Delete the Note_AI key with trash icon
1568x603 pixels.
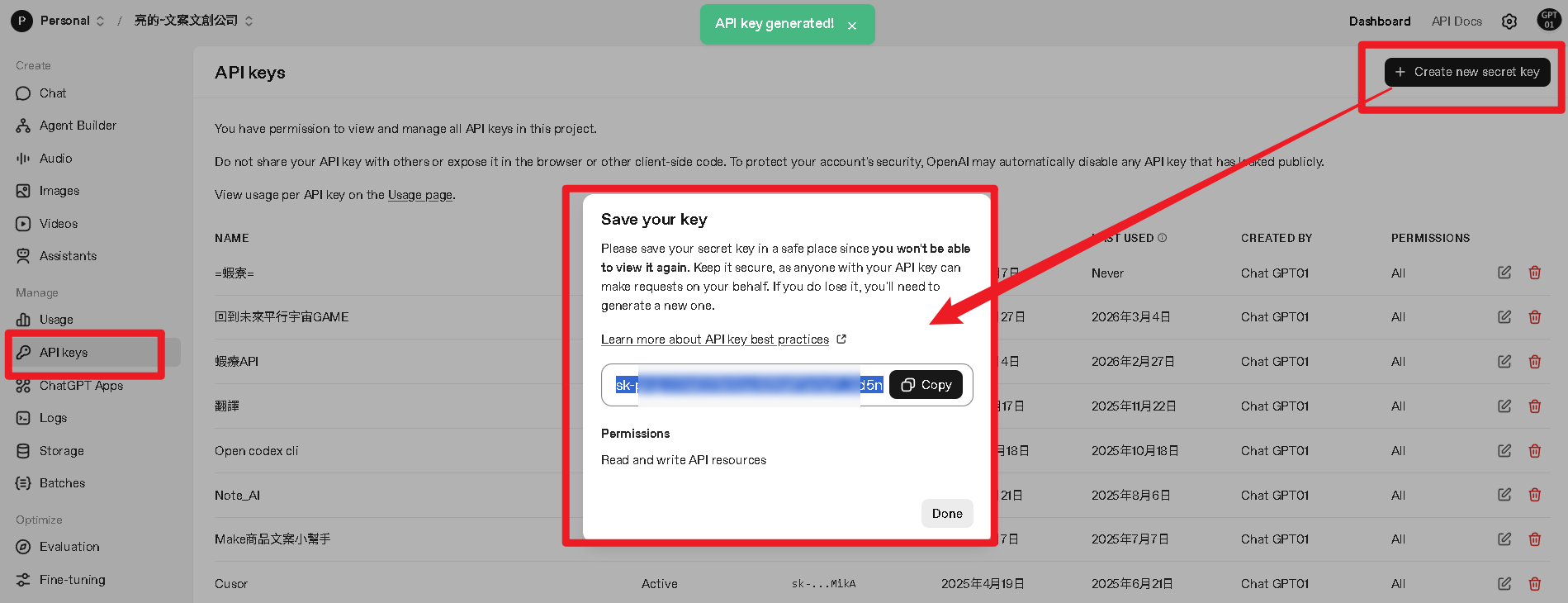pos(1535,495)
